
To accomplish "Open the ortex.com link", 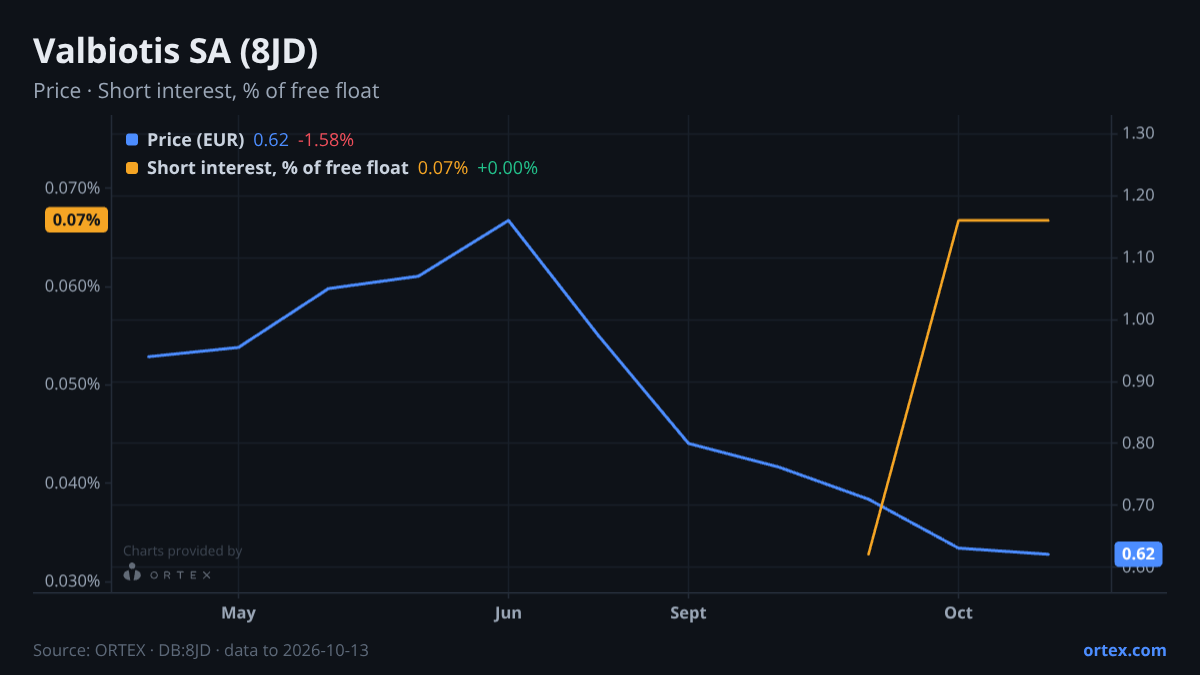I will (x=1124, y=650).
